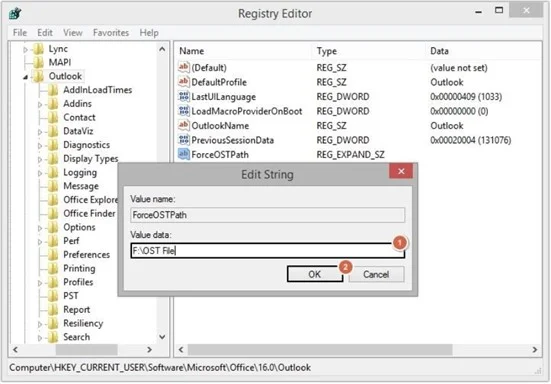Click the string icon of OutlookName

point(184,125)
